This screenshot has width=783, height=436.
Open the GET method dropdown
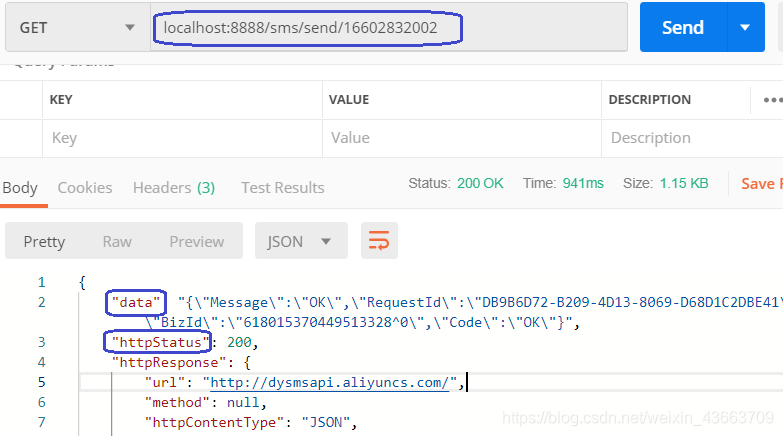pyautogui.click(x=78, y=27)
